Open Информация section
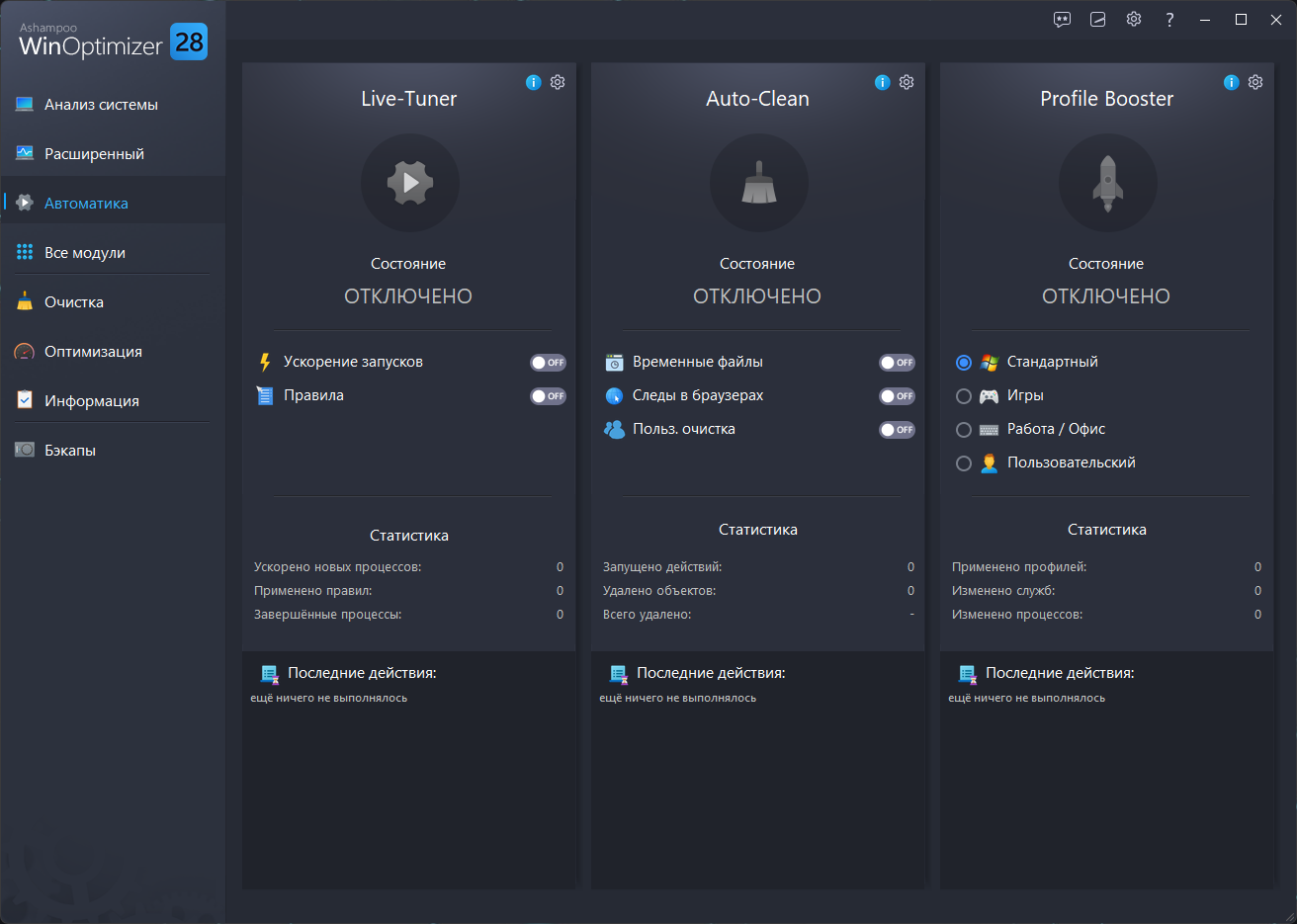This screenshot has width=1297, height=924. [x=113, y=401]
